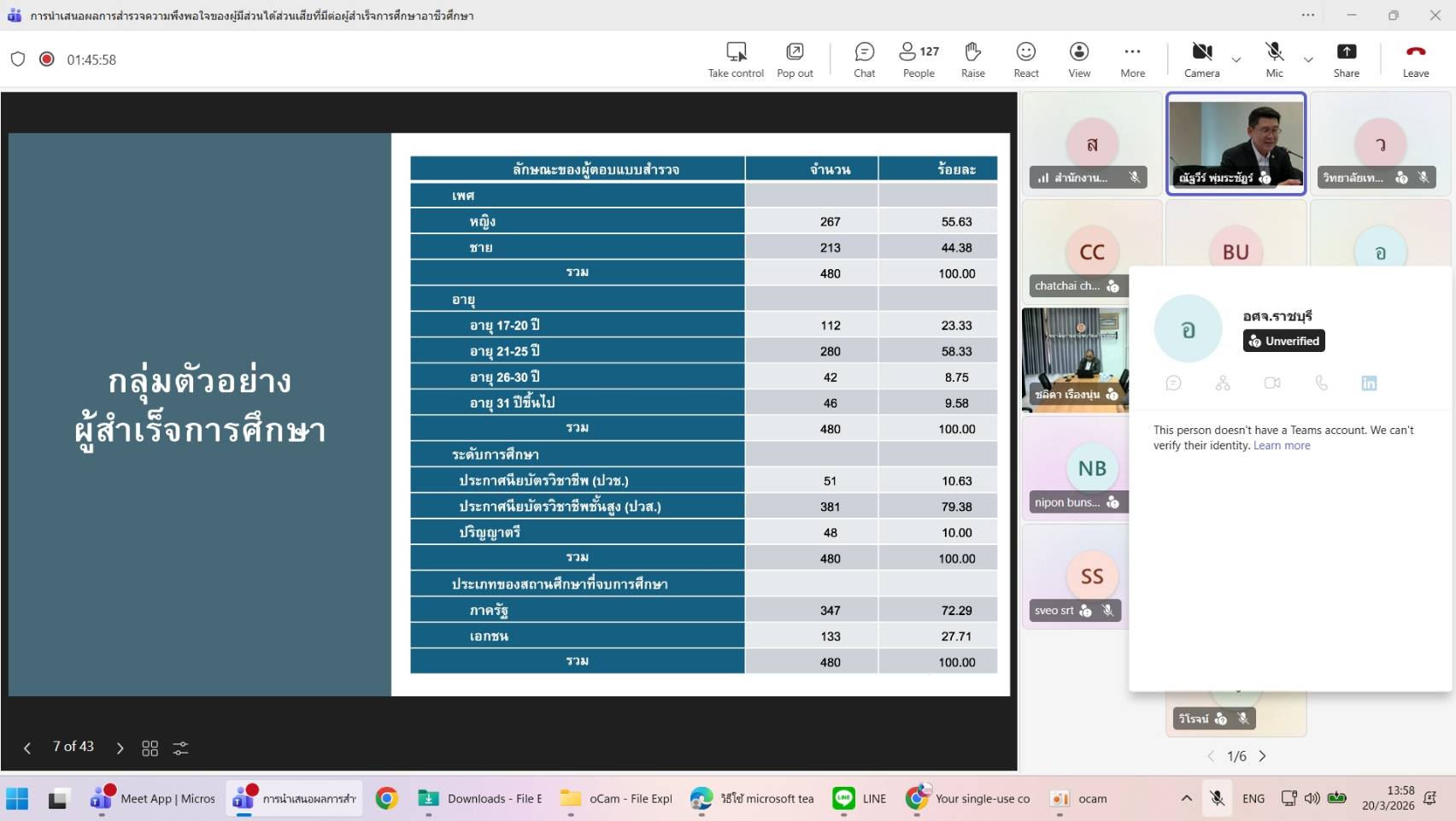This screenshot has height=821, width=1456.
Task: Open the React emoji picker
Action: point(1025,52)
